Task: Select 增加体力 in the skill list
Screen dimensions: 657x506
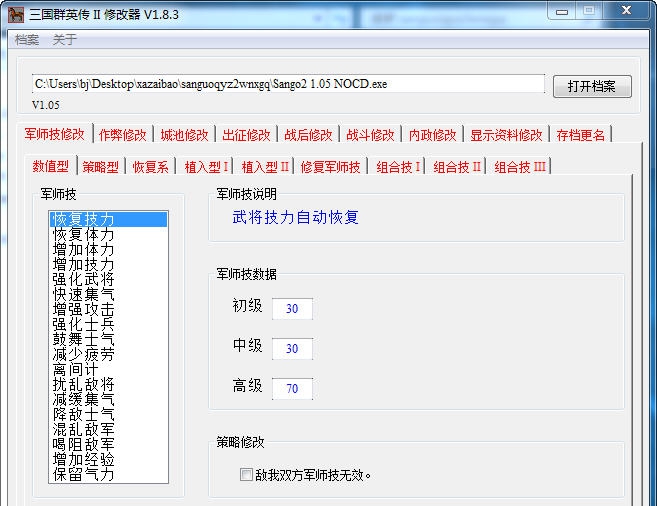Action: [108, 249]
